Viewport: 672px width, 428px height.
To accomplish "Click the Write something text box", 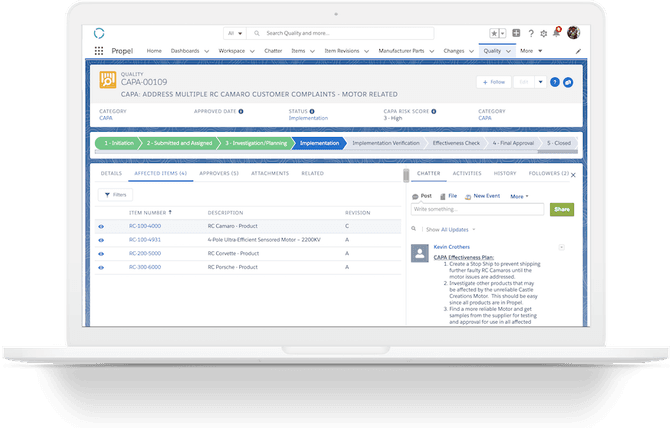I will [x=477, y=210].
